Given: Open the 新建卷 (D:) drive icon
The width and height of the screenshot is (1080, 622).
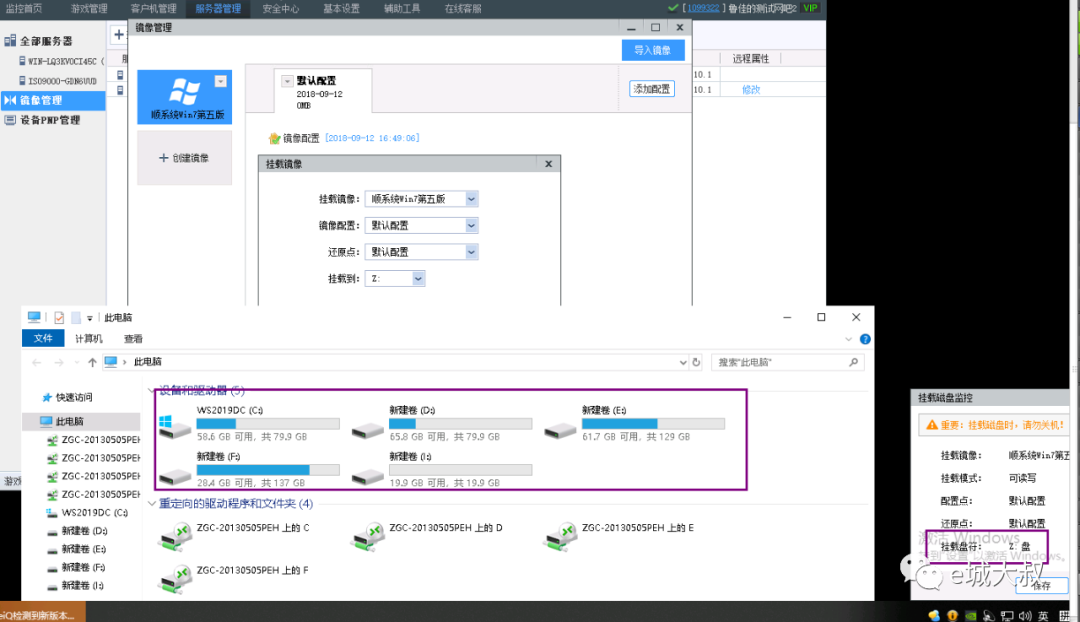Looking at the screenshot, I should (x=367, y=429).
